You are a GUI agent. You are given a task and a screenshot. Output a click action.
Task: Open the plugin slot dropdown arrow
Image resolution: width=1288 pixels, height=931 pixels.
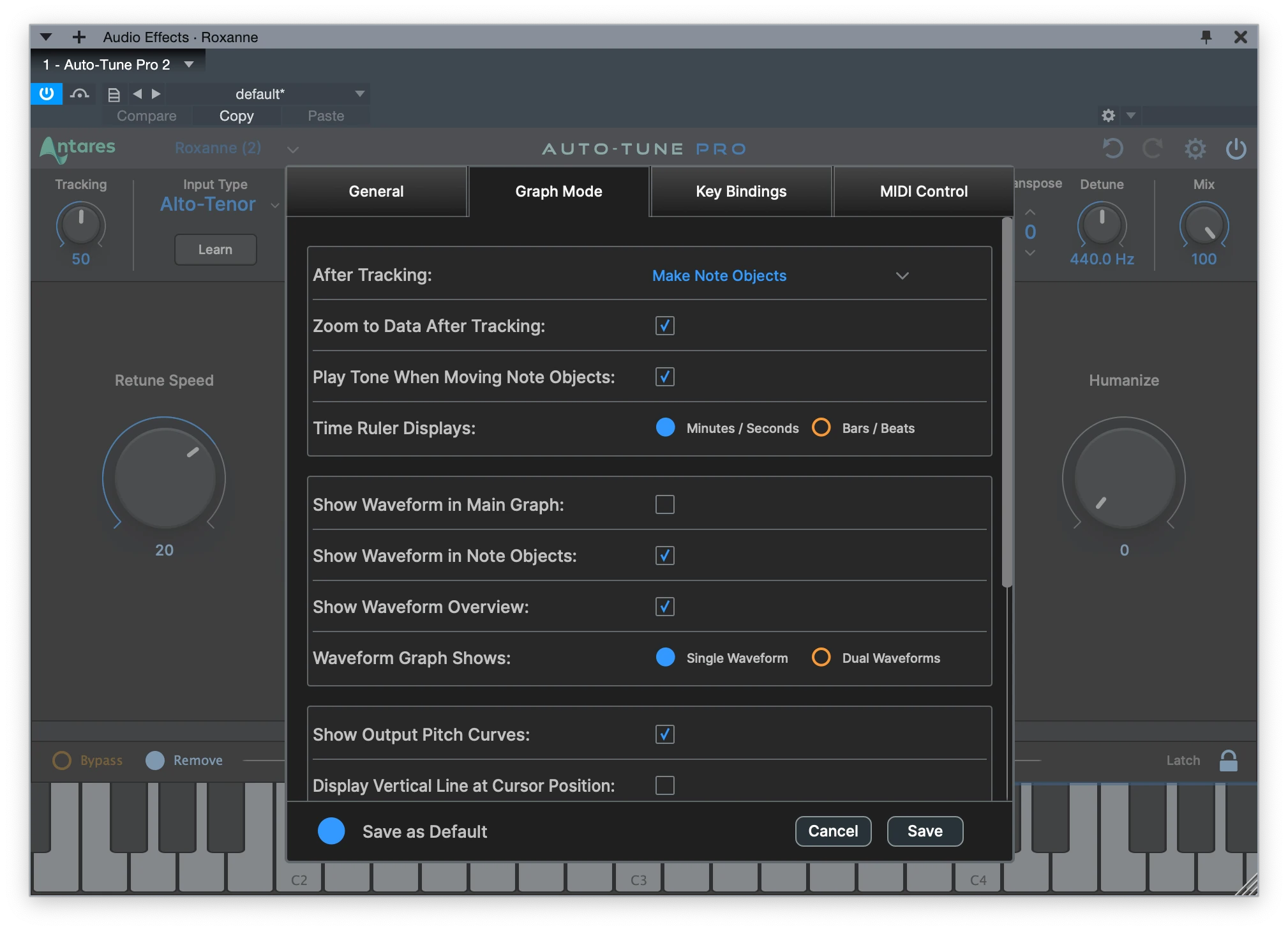coord(189,64)
